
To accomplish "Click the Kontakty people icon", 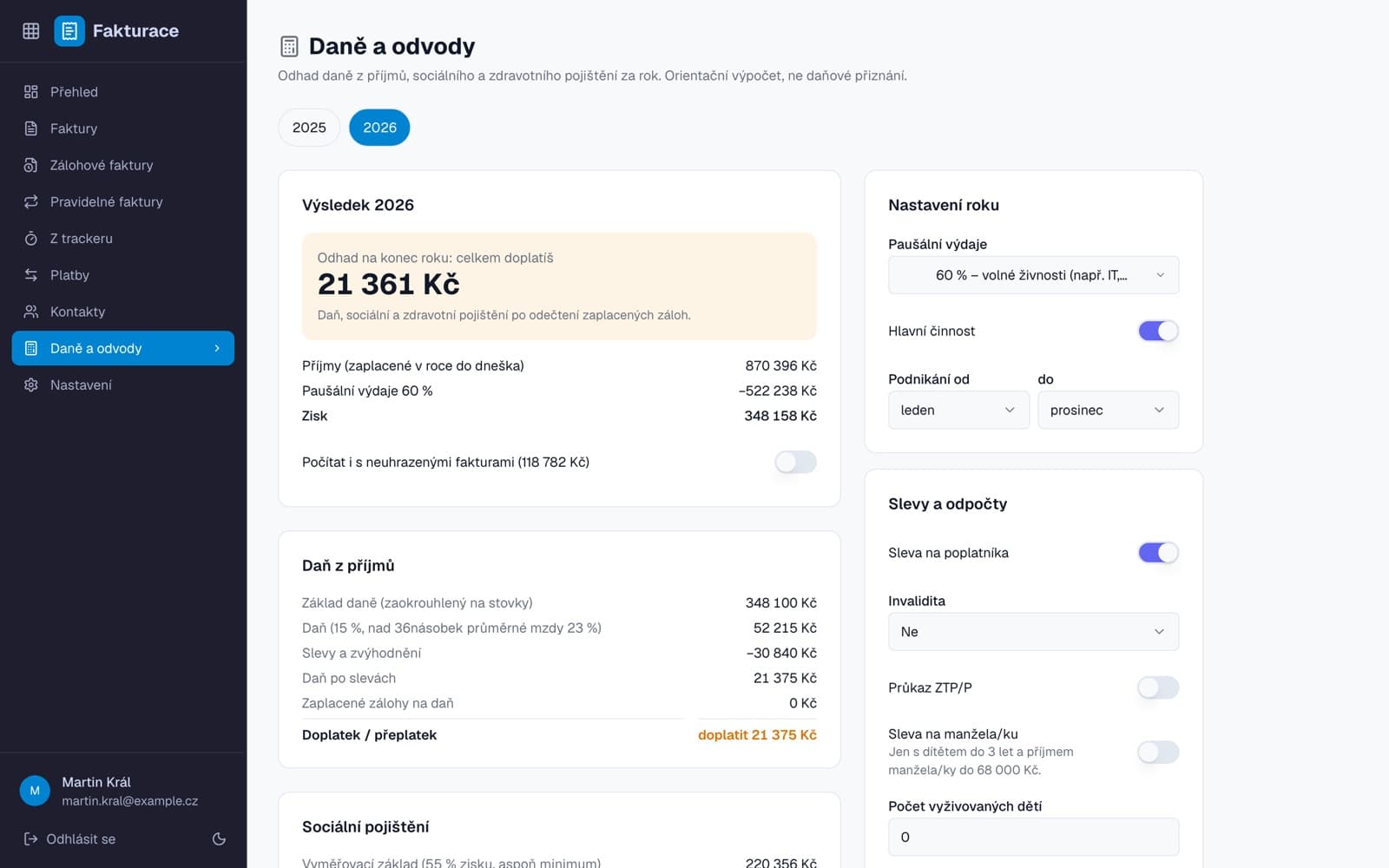I will (31, 312).
